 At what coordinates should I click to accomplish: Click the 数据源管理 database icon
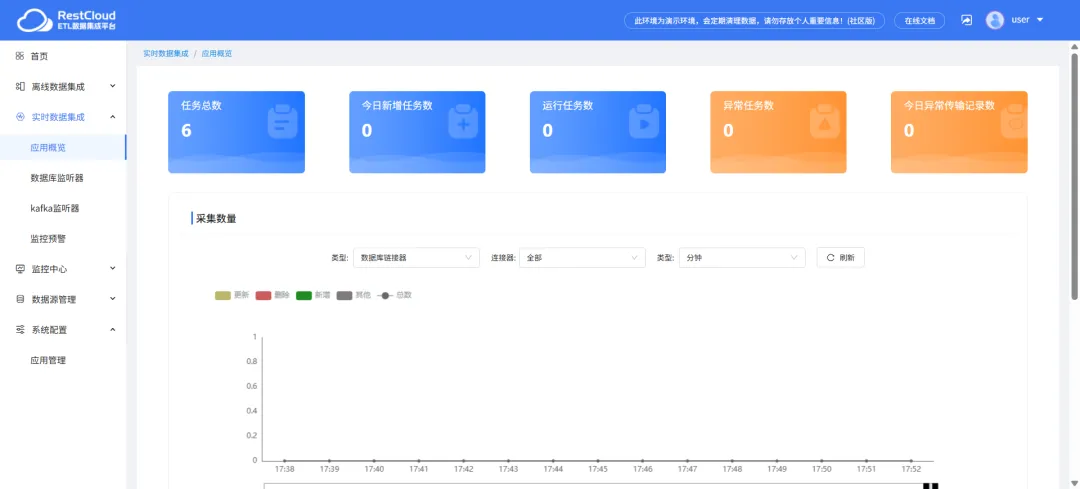click(20, 300)
